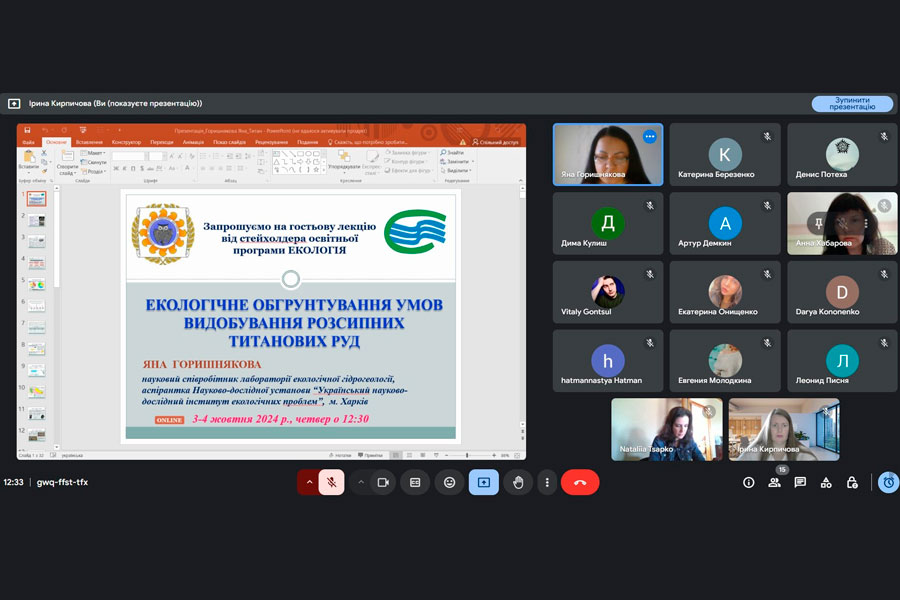This screenshot has height=600, width=900.
Task: Expand camera video settings arrow
Action: (x=360, y=482)
